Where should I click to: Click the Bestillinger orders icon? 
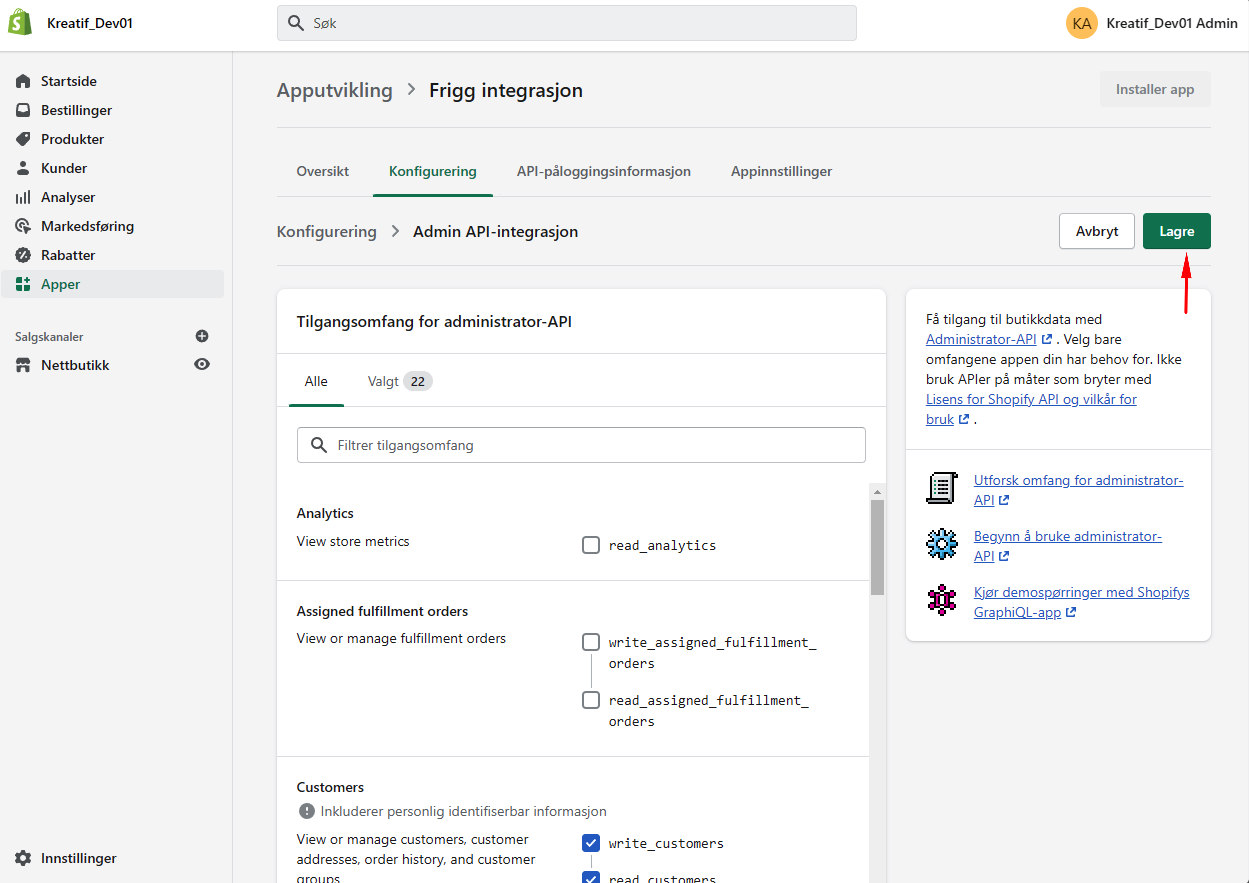point(23,110)
